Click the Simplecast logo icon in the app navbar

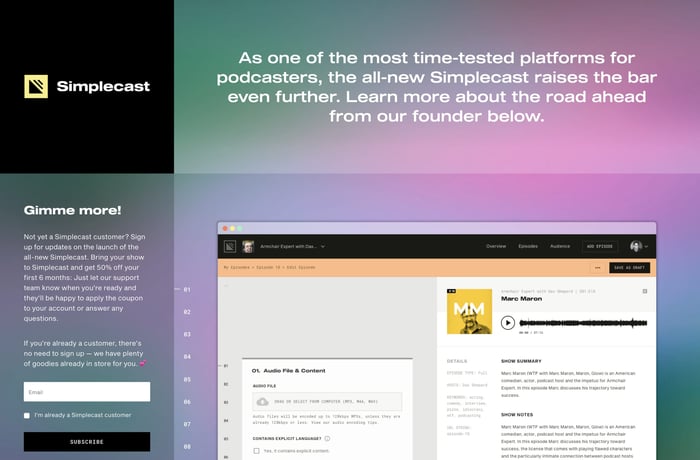pos(230,246)
